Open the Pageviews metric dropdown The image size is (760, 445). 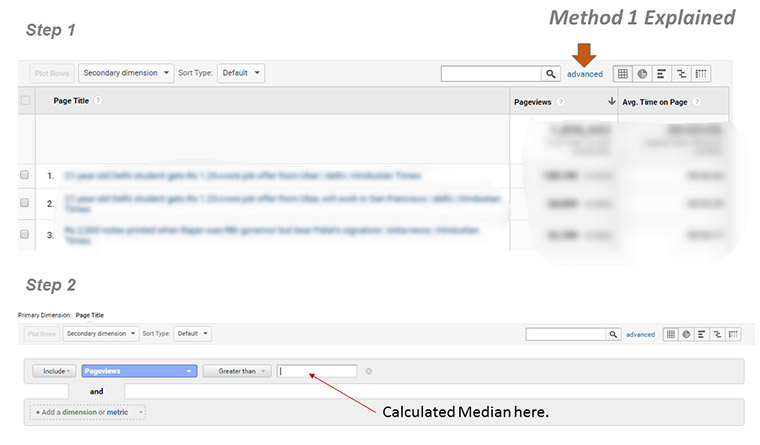(x=139, y=371)
